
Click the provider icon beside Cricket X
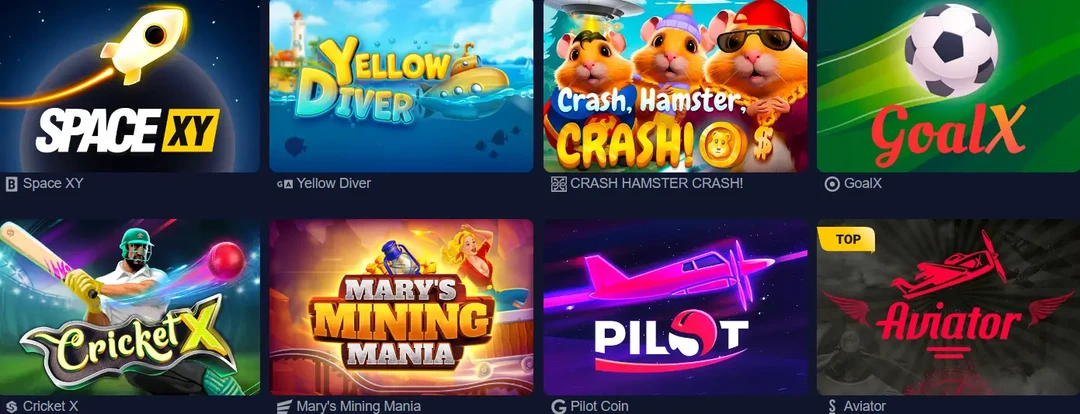(11, 406)
